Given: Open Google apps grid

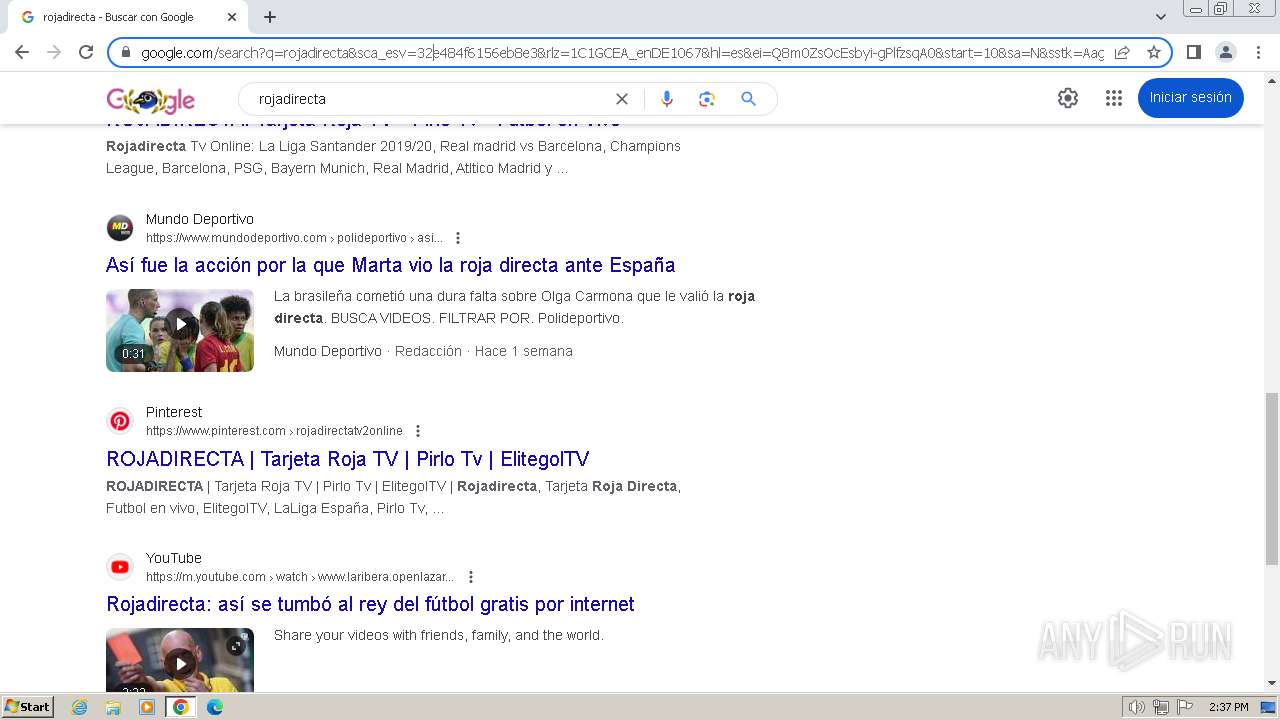Looking at the screenshot, I should click(x=1114, y=98).
